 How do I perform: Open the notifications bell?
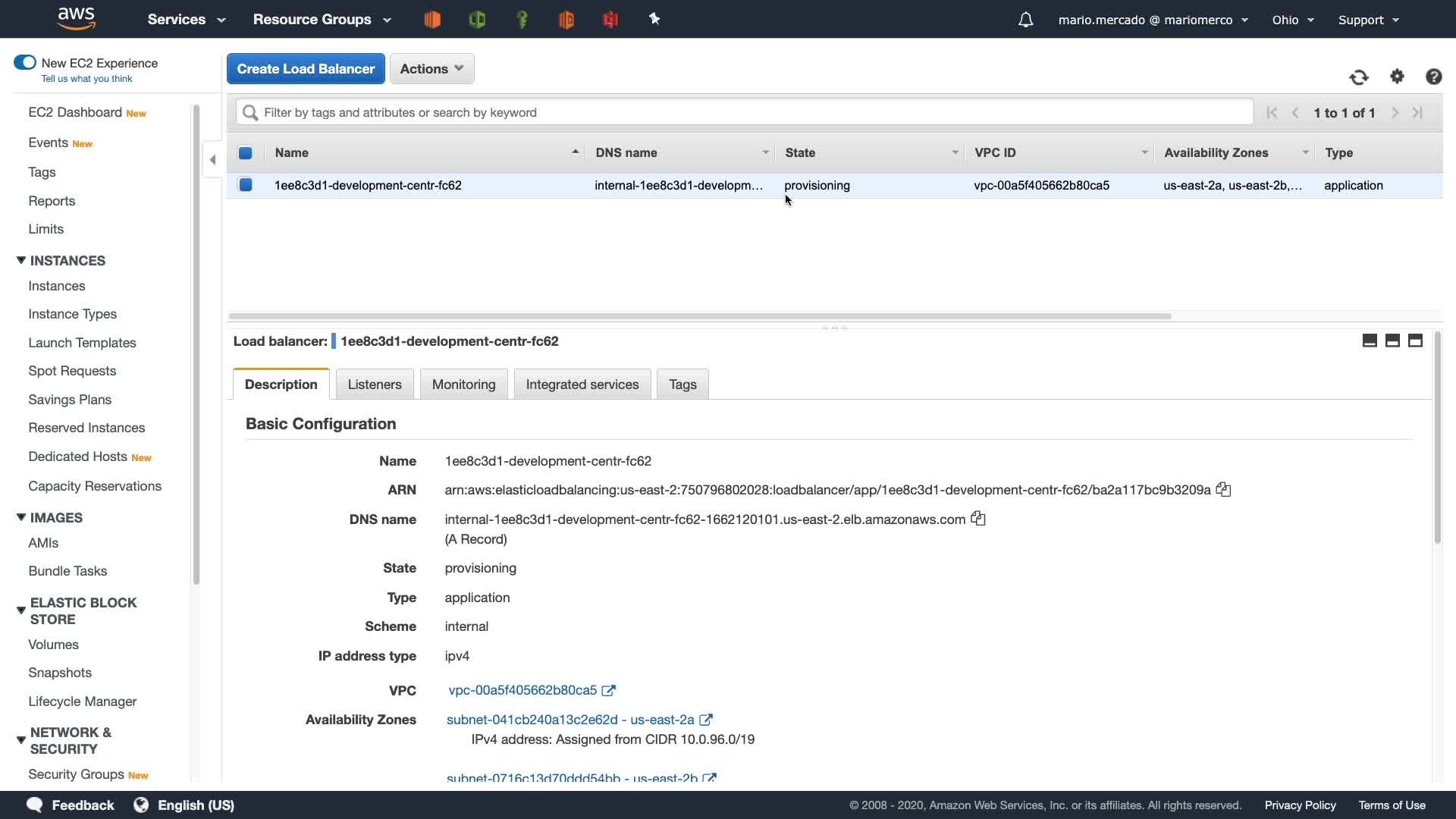click(1025, 20)
